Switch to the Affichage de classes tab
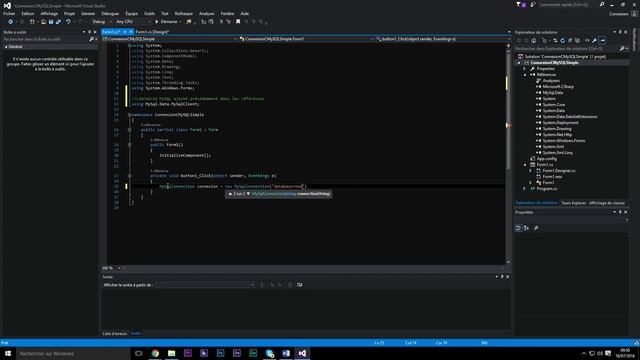The image size is (640, 360). click(607, 203)
